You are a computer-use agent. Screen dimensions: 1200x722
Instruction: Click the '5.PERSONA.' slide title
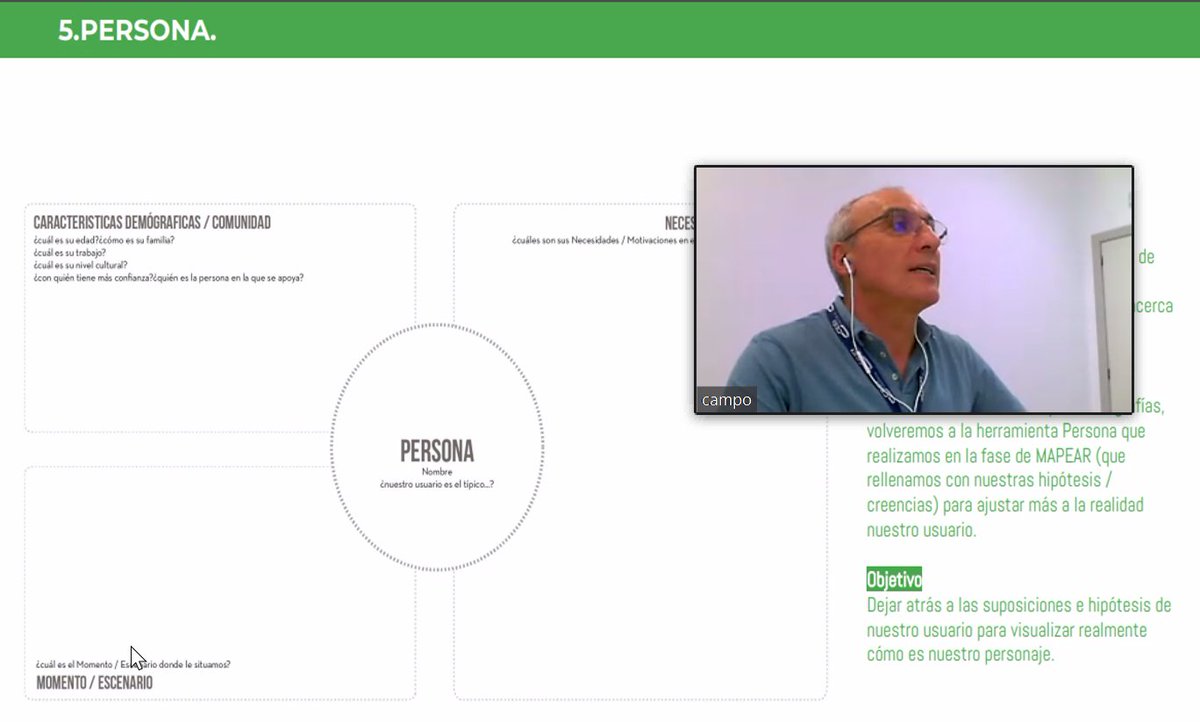click(x=137, y=31)
